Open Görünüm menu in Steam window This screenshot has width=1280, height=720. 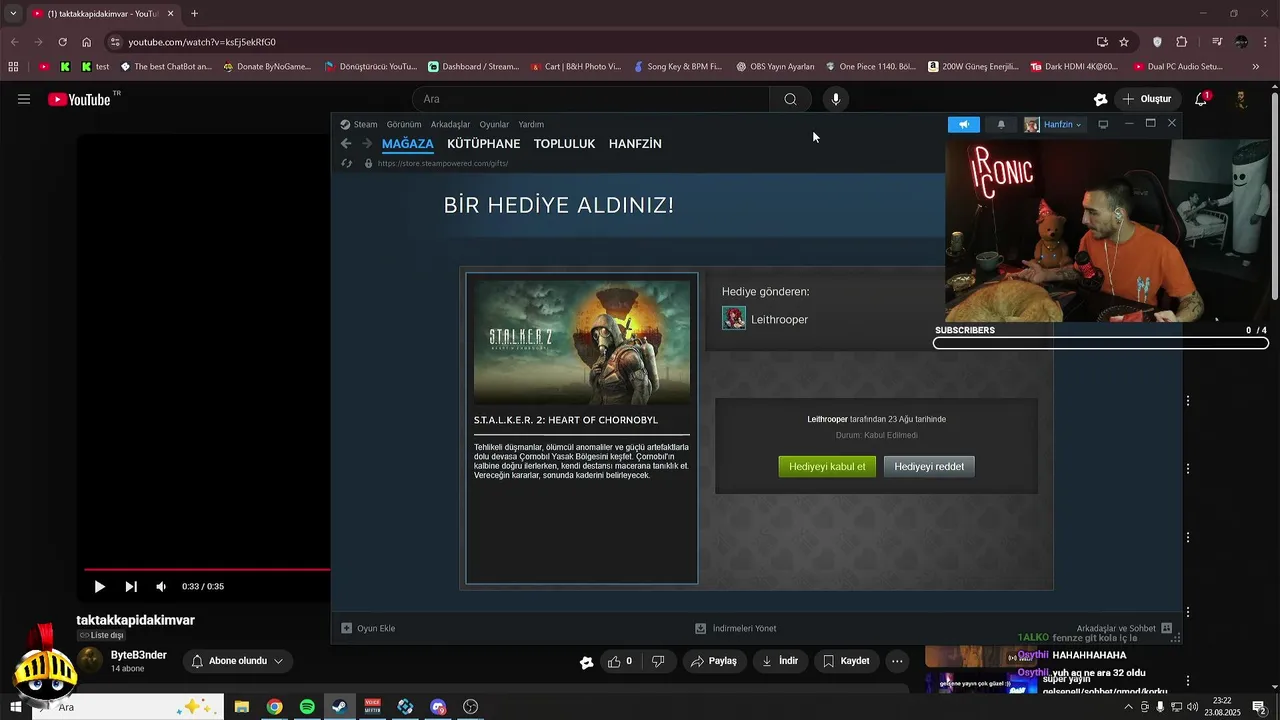404,125
